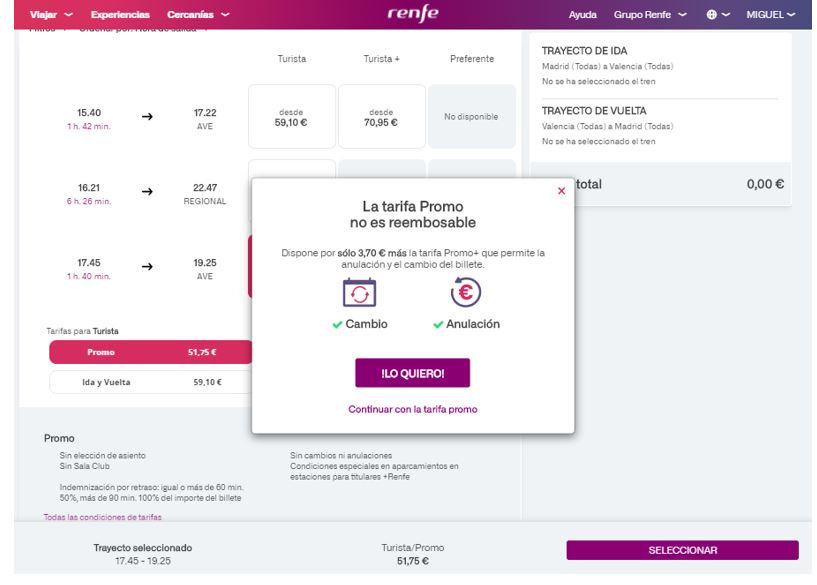Viewport: 817px width, 585px height.
Task: Expand the Cercanías dropdown
Action: tap(197, 15)
